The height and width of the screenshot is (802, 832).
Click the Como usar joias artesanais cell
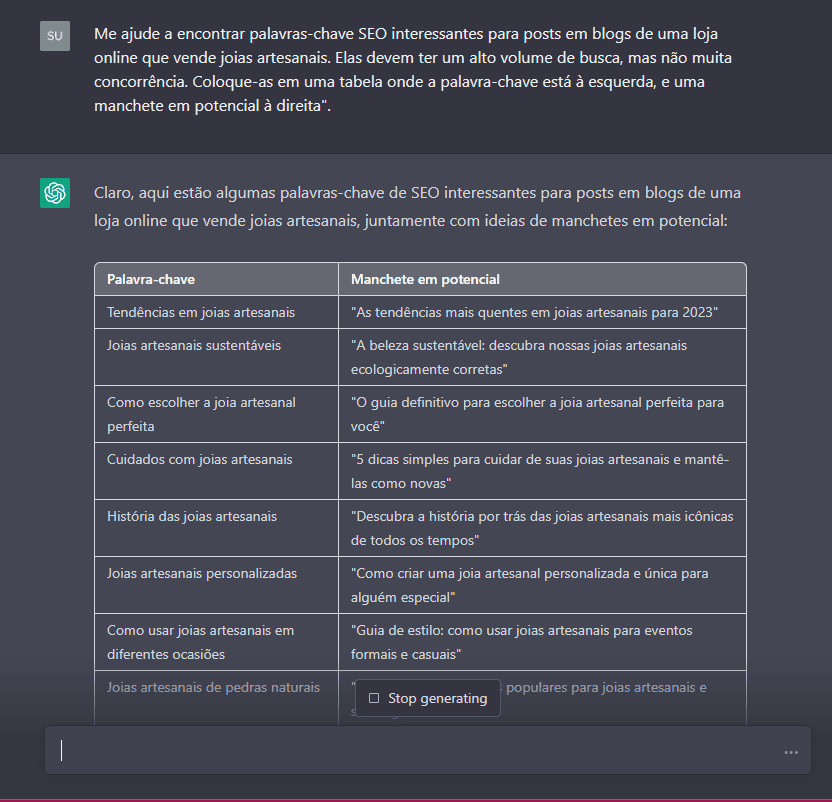[x=216, y=642]
